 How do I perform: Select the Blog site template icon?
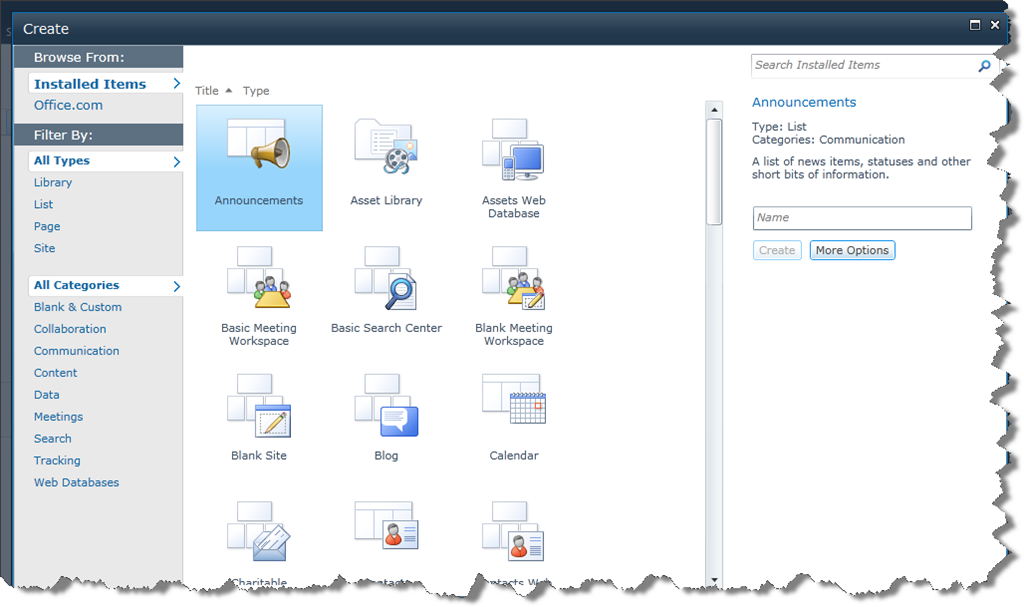386,406
